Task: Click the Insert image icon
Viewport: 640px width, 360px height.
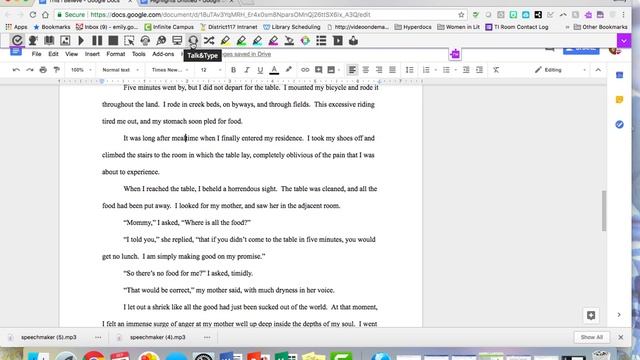Action: pyautogui.click(x=331, y=70)
